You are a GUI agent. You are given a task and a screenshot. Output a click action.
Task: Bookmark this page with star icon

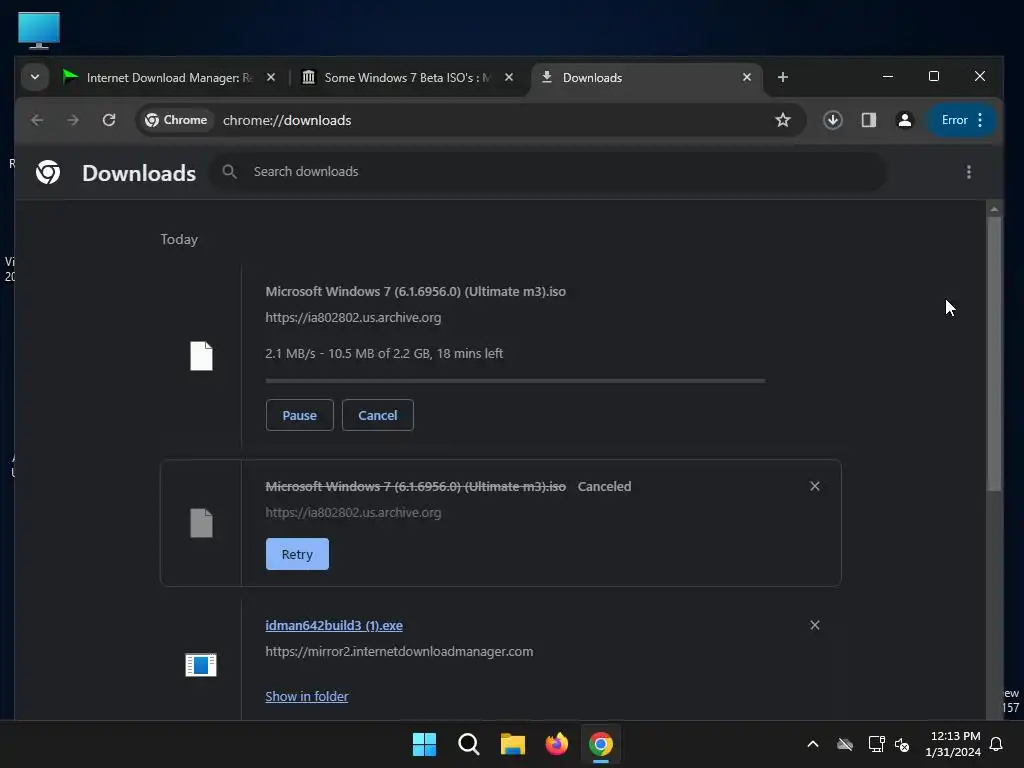pyautogui.click(x=782, y=120)
